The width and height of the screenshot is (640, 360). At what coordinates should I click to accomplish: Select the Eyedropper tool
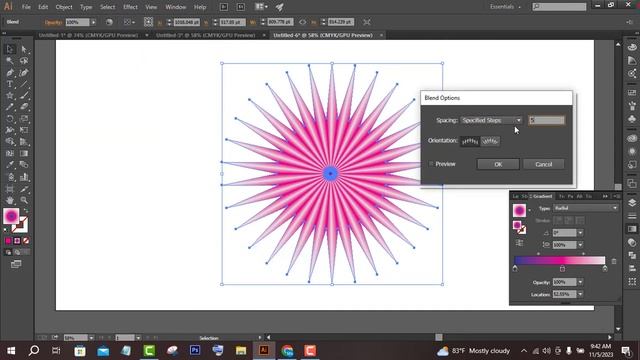click(10, 165)
